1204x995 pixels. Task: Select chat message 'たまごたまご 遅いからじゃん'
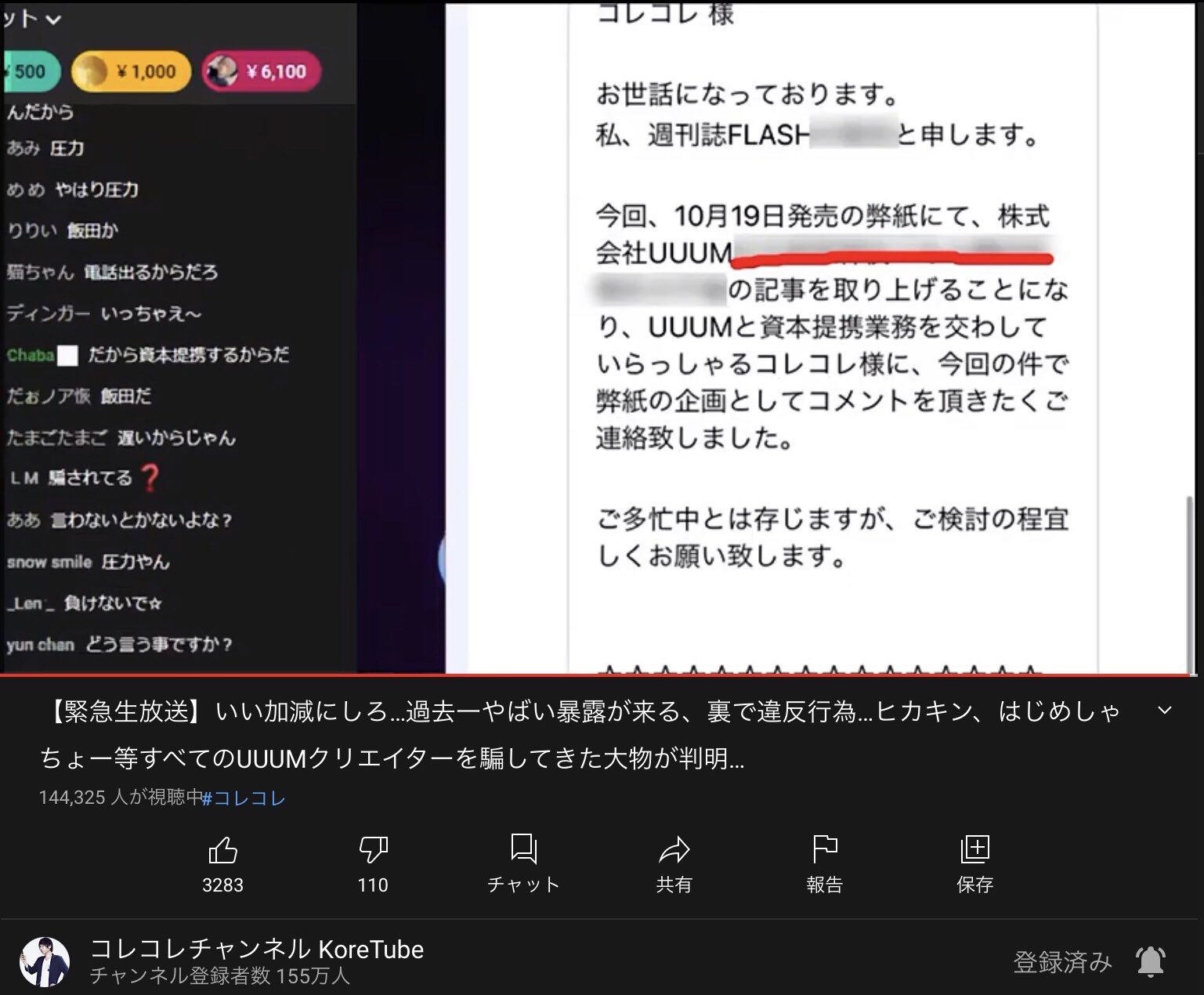click(121, 438)
